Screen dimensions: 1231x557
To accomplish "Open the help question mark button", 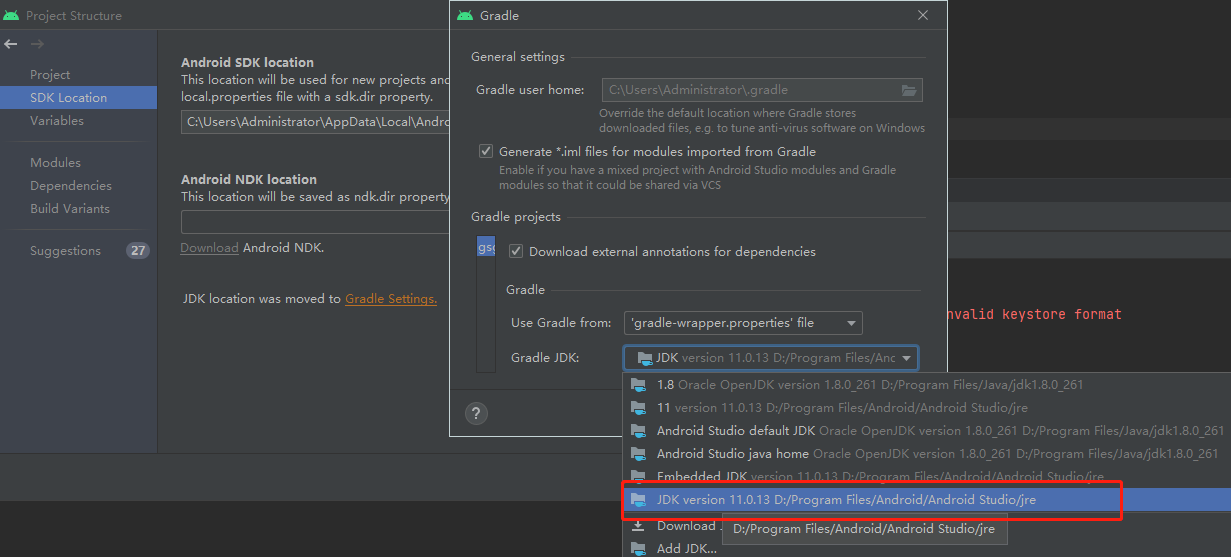I will (476, 414).
